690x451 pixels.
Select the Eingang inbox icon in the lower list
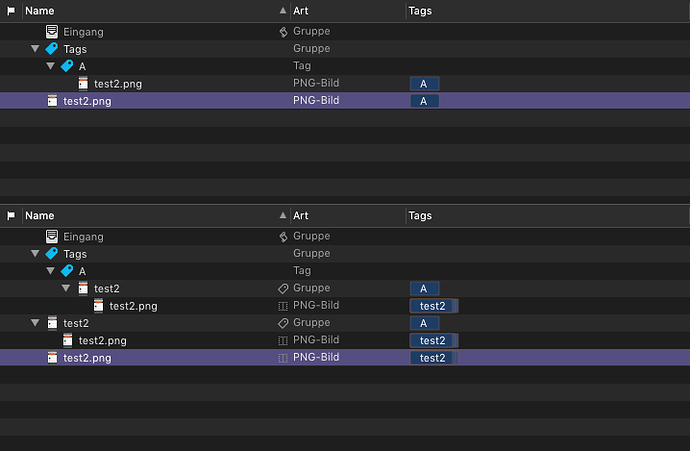pos(52,237)
